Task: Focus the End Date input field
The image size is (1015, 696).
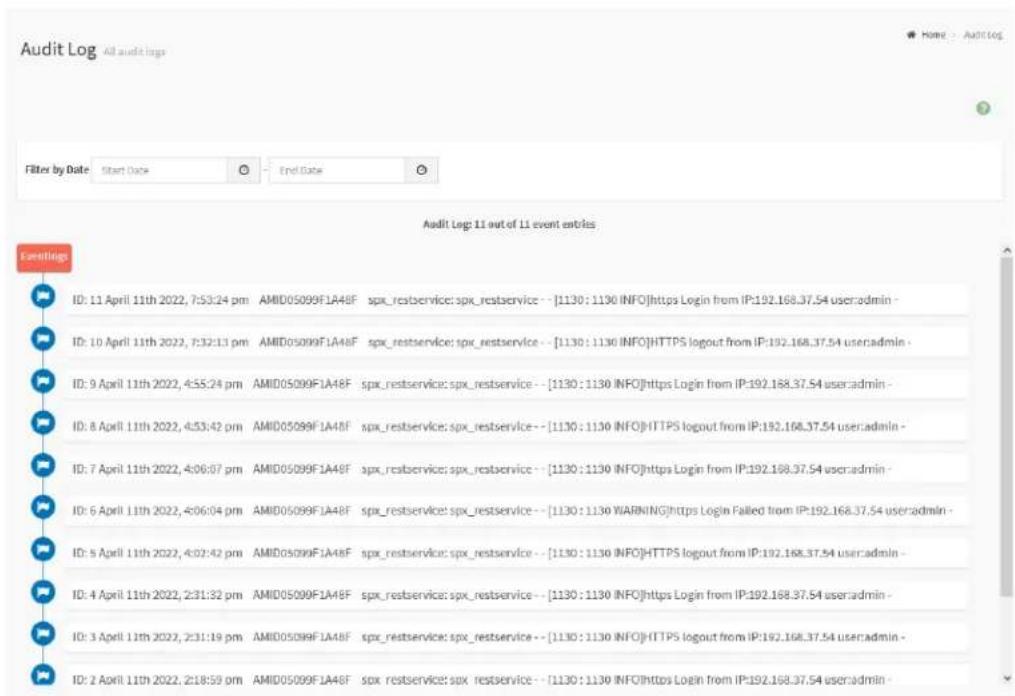Action: pyautogui.click(x=337, y=170)
